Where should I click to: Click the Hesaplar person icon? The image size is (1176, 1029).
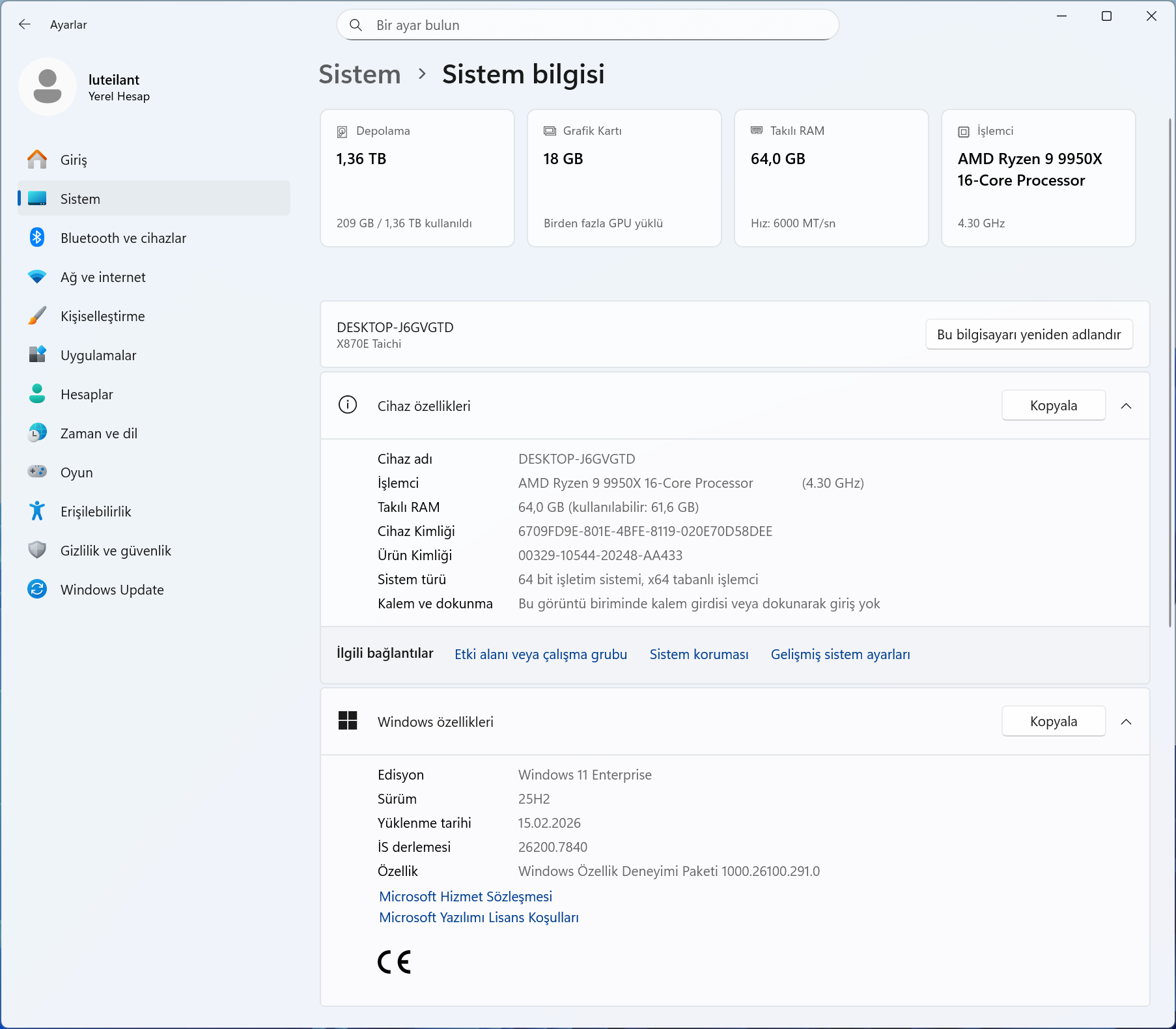pos(37,393)
